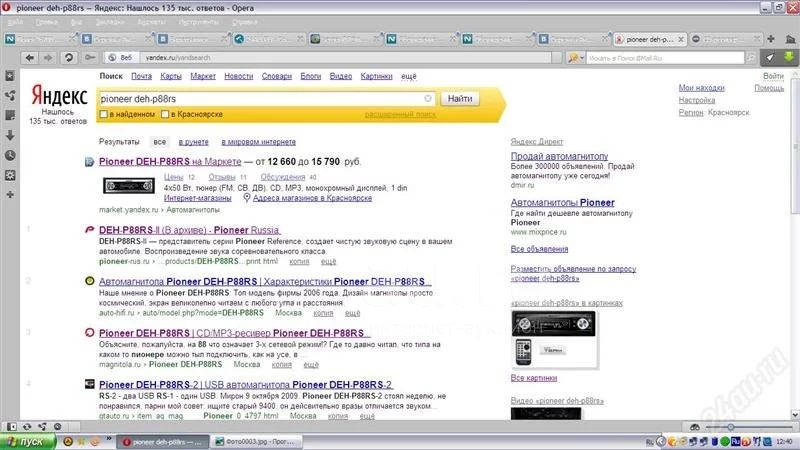Open 'Pioneer DEH-P88RS на Маркете' result
800x450 pixels.
pyautogui.click(x=170, y=162)
